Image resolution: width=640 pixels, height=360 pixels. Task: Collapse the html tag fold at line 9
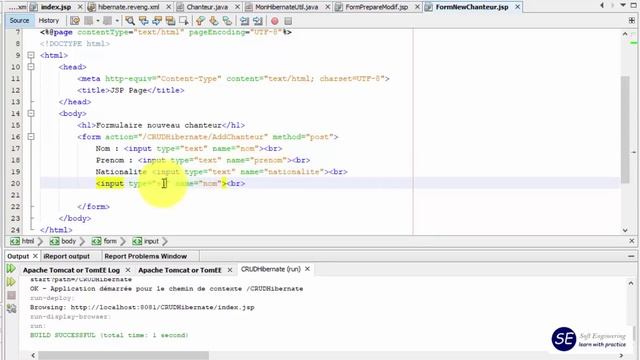point(31,55)
